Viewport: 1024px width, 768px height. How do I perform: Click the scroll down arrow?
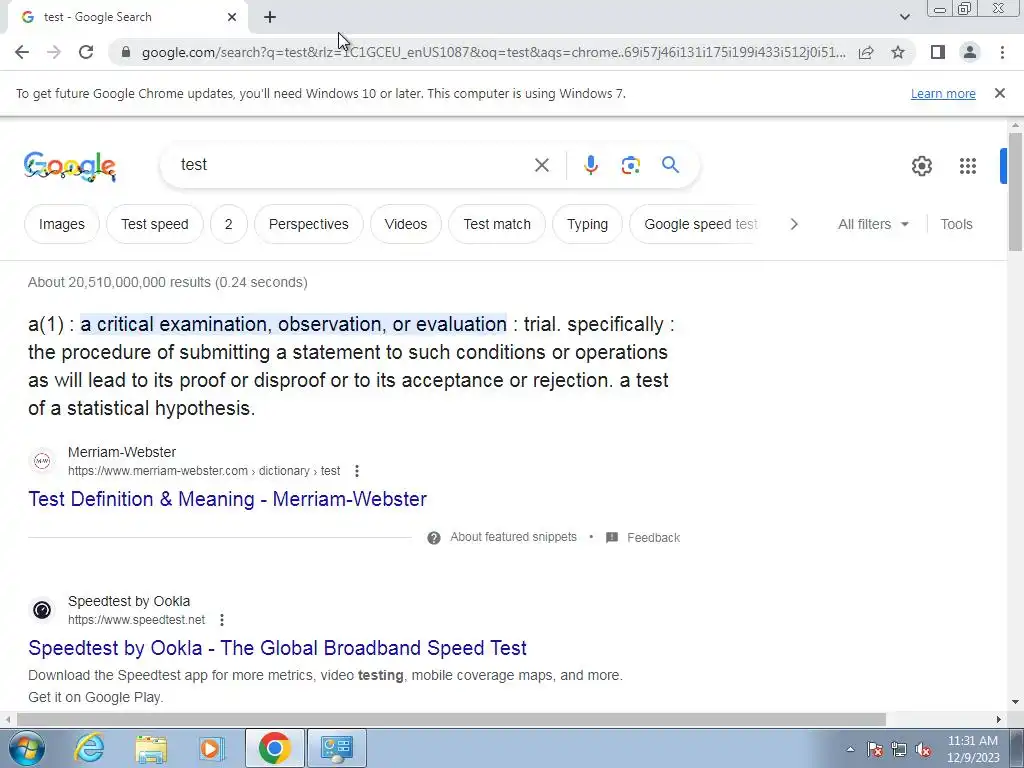point(1015,702)
